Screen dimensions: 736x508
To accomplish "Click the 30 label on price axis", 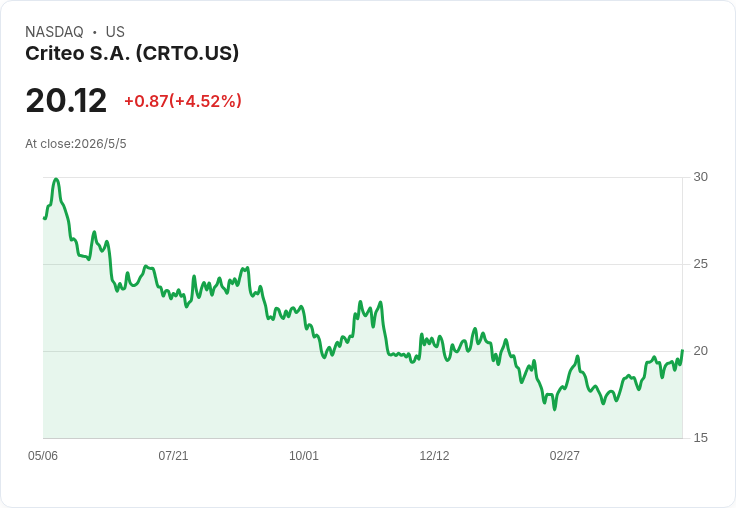I will pos(700,177).
